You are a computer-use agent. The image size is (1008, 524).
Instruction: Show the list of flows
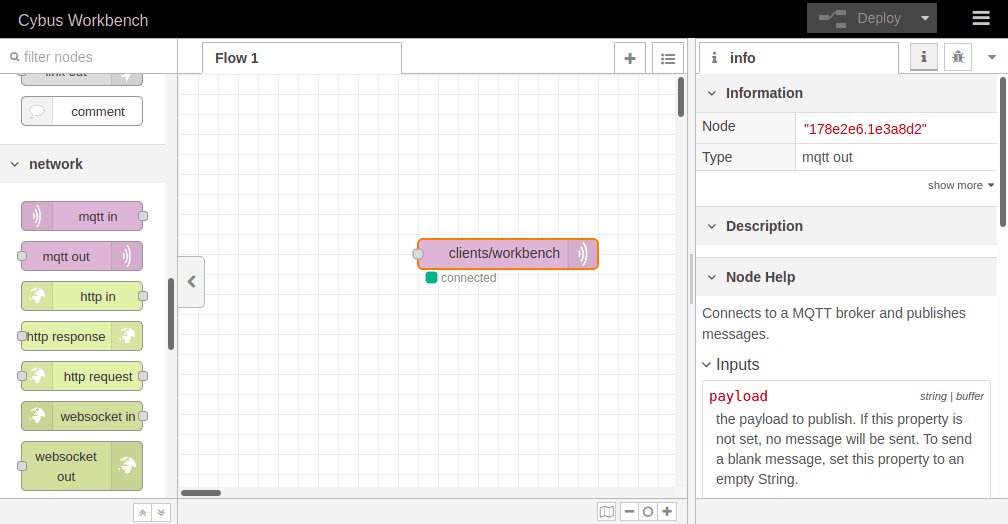[x=668, y=58]
